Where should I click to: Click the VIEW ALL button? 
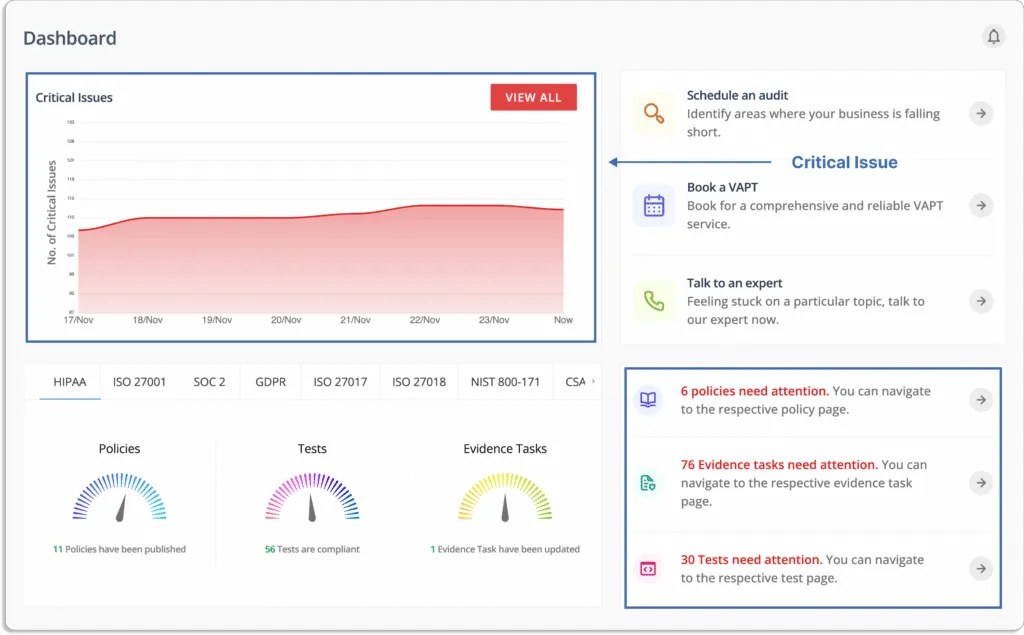click(534, 97)
